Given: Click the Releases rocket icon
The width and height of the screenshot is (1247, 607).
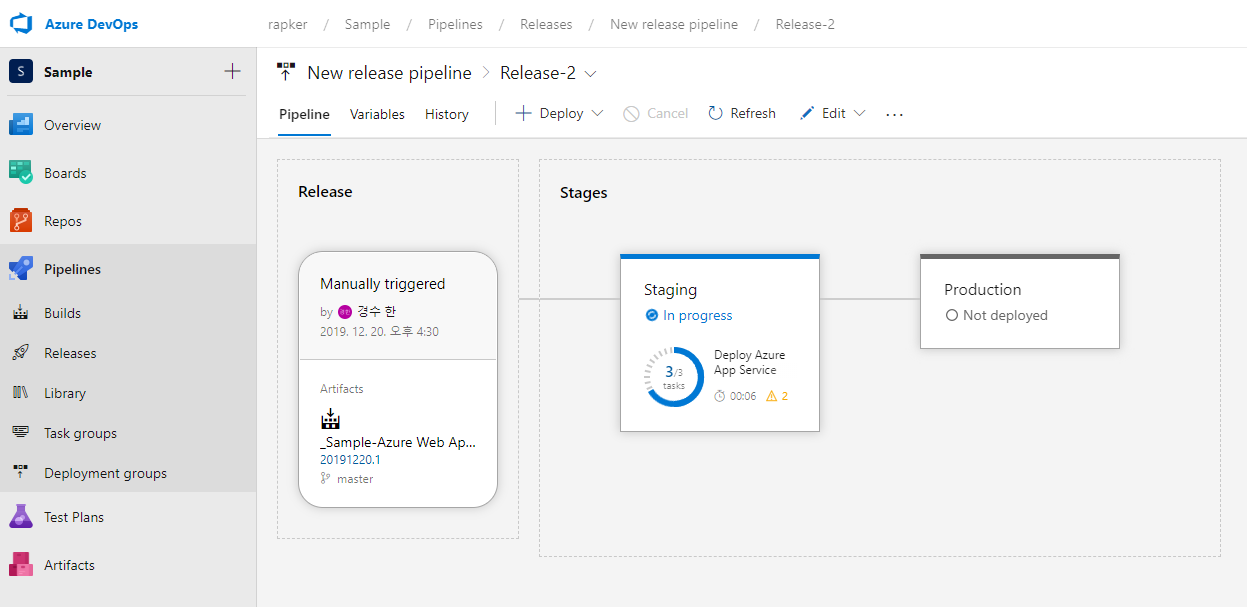Looking at the screenshot, I should [x=21, y=353].
